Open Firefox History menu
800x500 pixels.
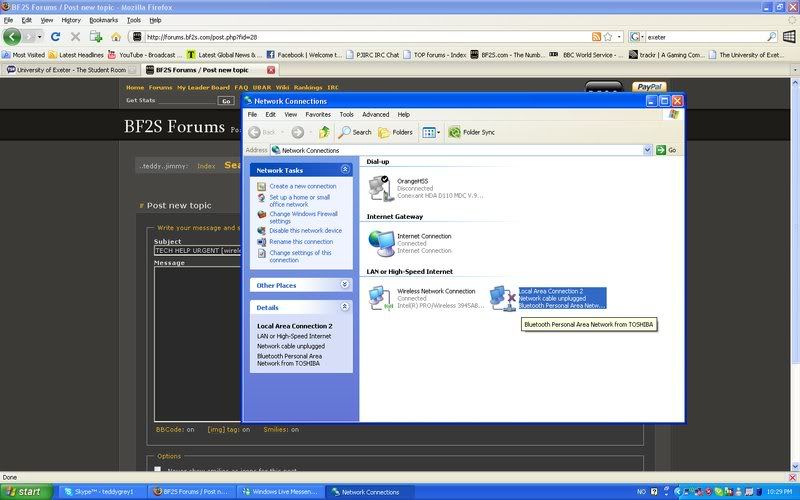coord(71,20)
